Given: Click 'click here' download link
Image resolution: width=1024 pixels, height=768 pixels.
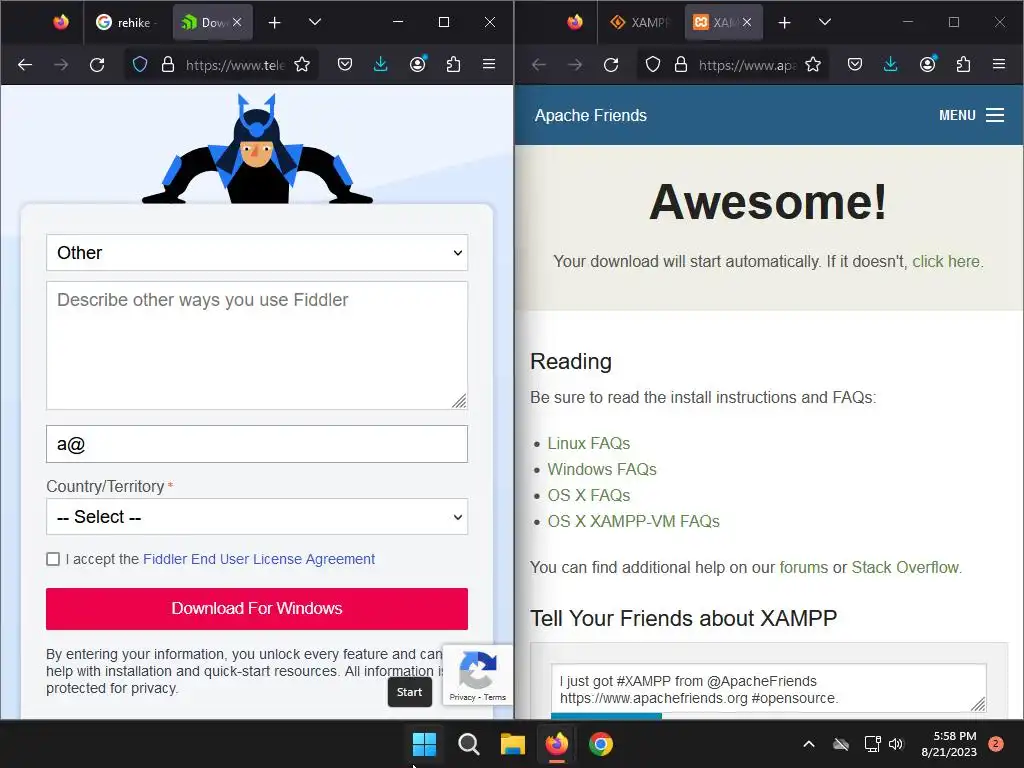Looking at the screenshot, I should (x=946, y=261).
